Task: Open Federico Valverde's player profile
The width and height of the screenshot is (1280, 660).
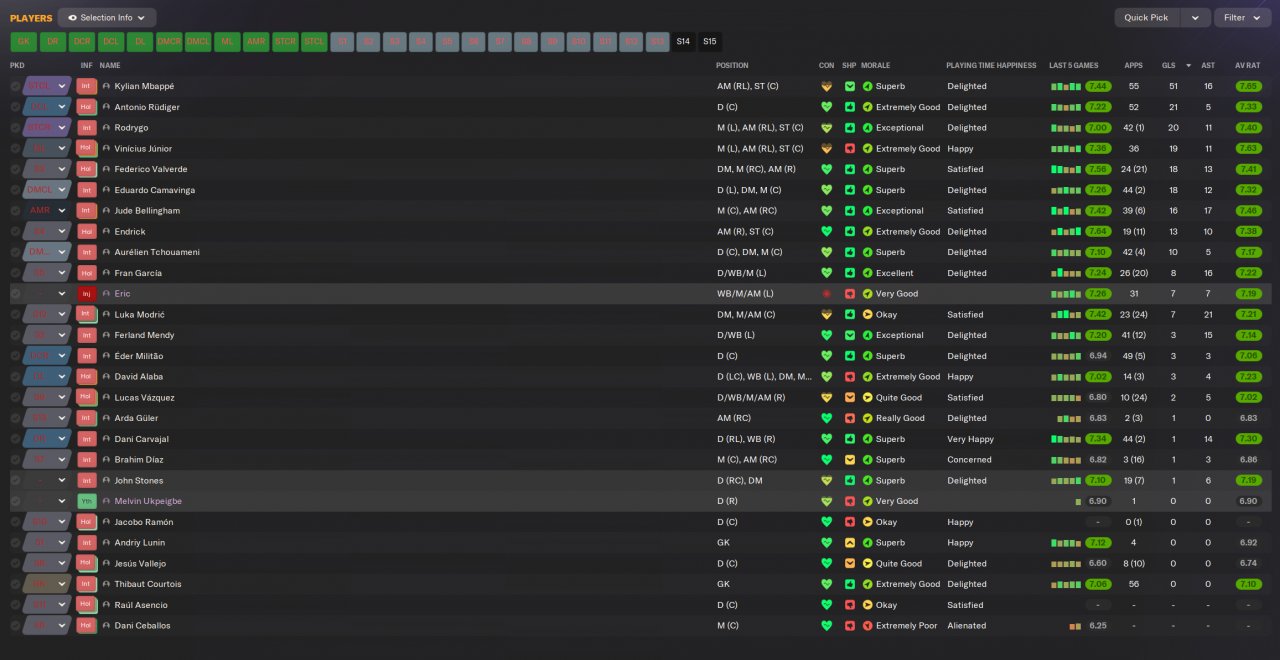Action: pos(151,169)
